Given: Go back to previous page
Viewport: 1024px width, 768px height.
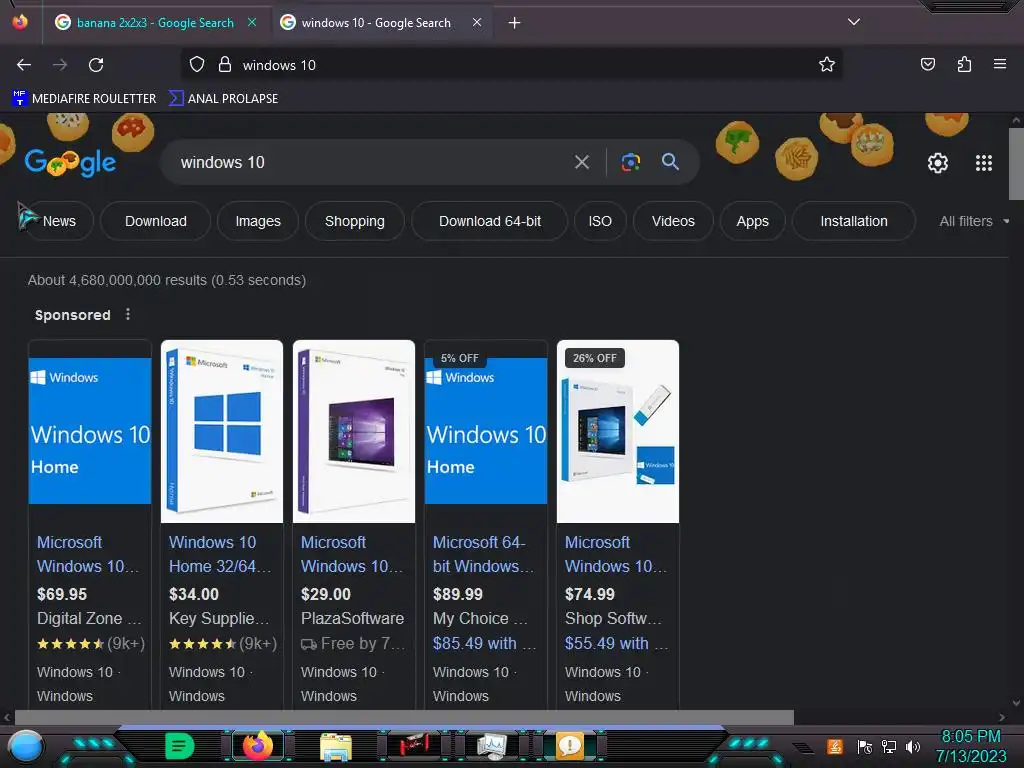Looking at the screenshot, I should click(24, 65).
